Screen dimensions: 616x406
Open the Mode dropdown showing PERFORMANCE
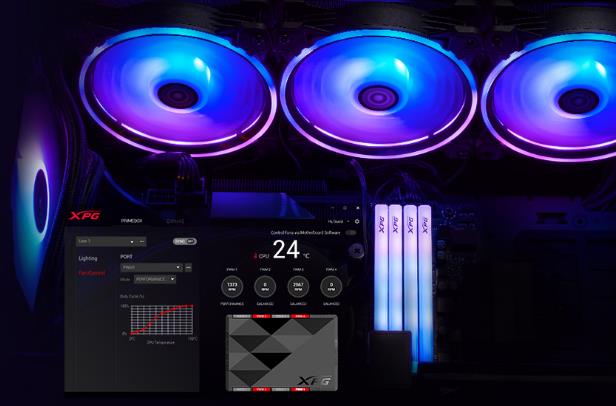[155, 279]
